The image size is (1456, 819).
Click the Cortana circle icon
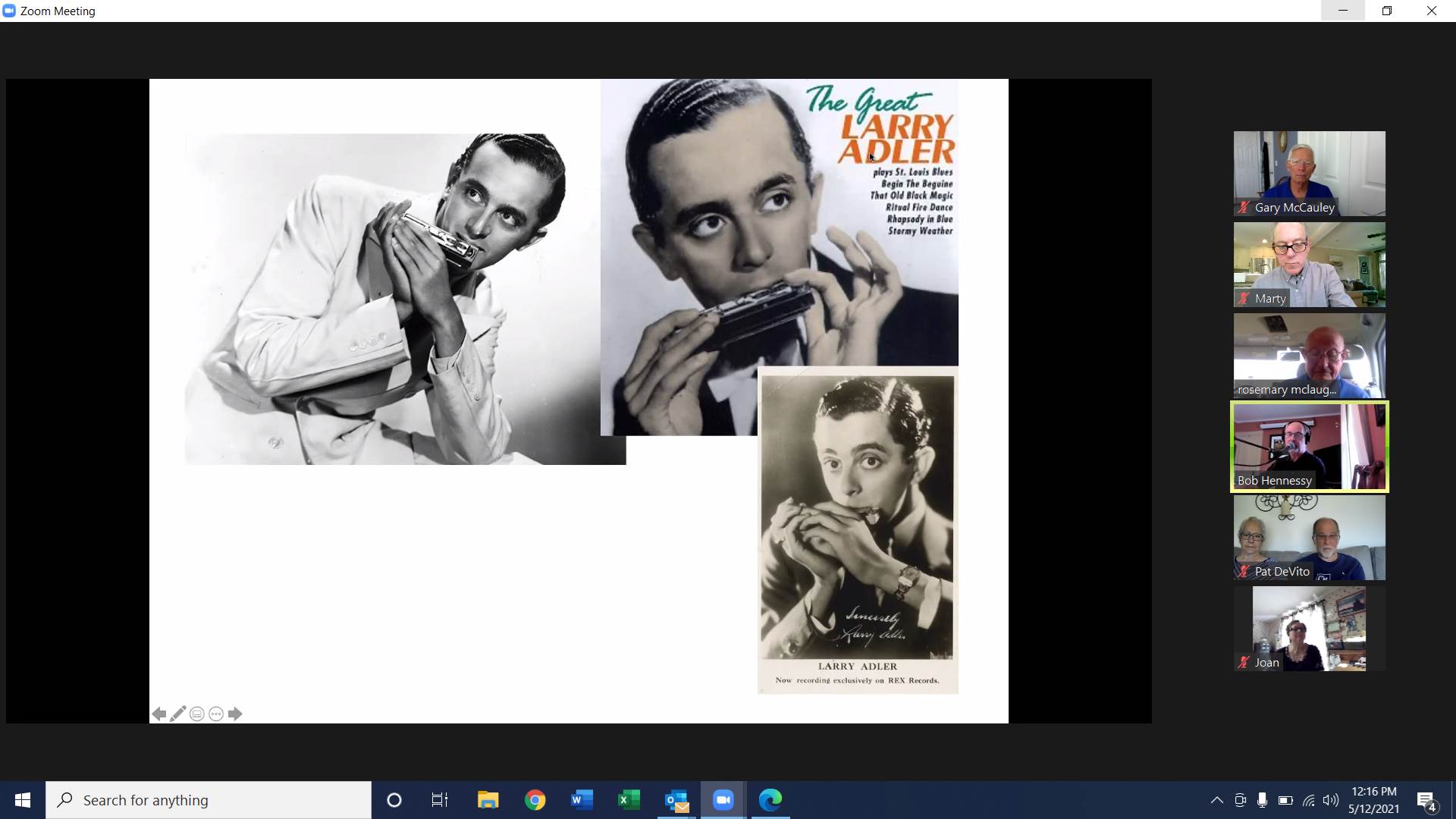(x=394, y=800)
